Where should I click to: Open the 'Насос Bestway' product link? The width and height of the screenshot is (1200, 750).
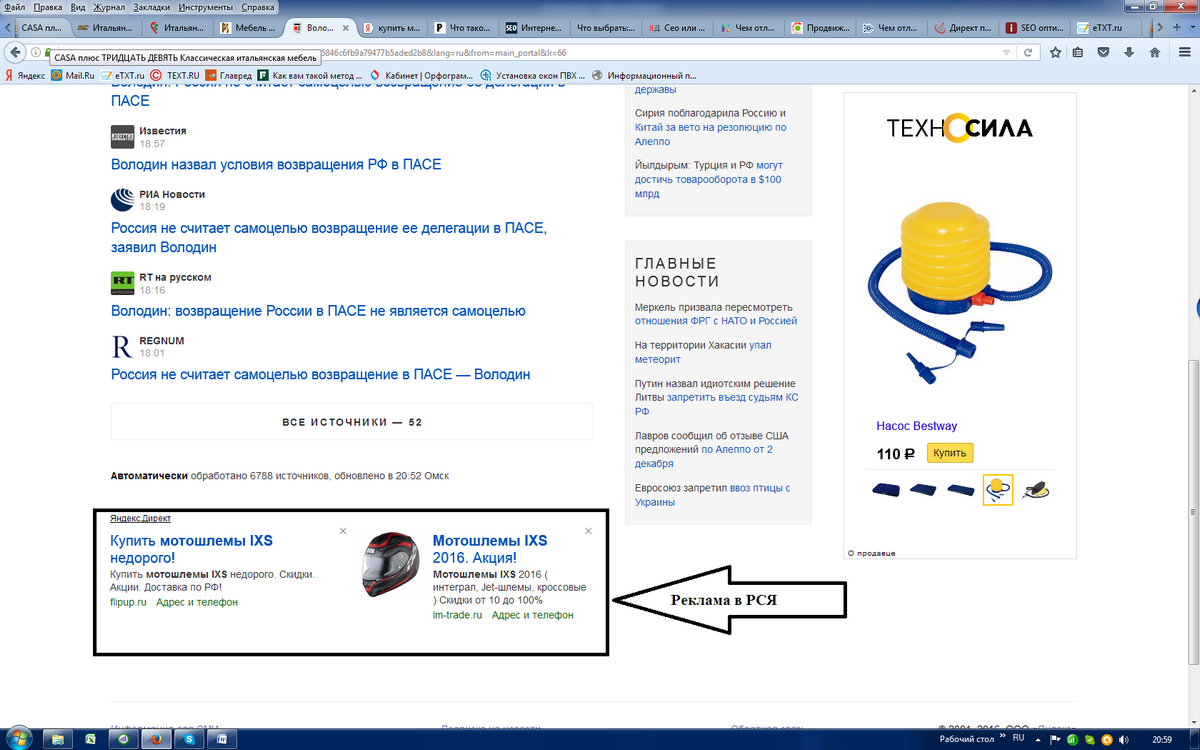(x=917, y=426)
